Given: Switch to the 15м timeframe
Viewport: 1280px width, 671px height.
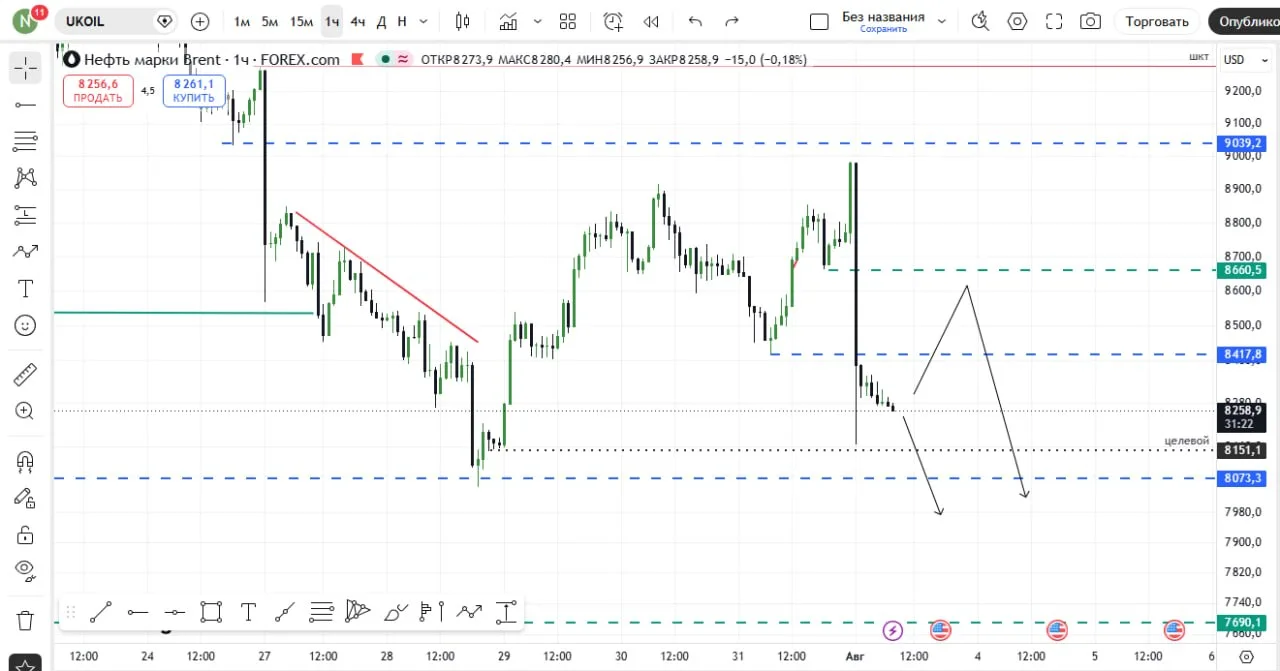Looking at the screenshot, I should [302, 21].
